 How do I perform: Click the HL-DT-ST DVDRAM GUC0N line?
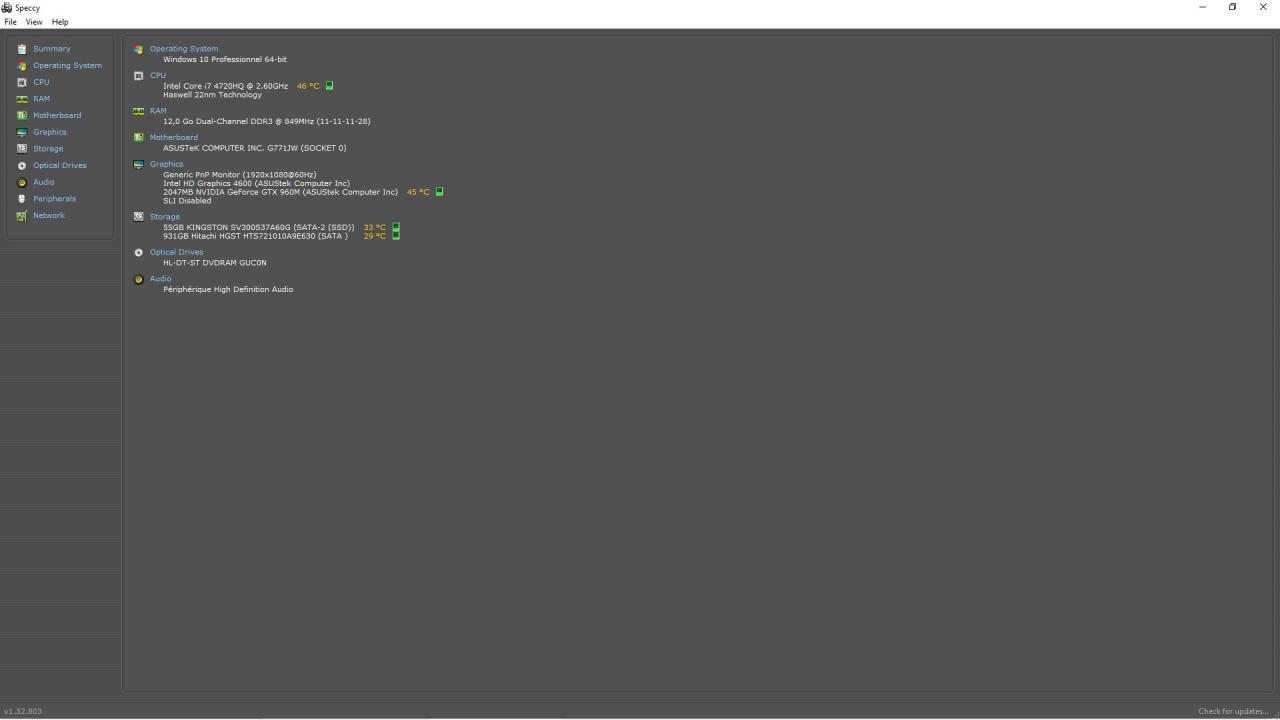215,263
